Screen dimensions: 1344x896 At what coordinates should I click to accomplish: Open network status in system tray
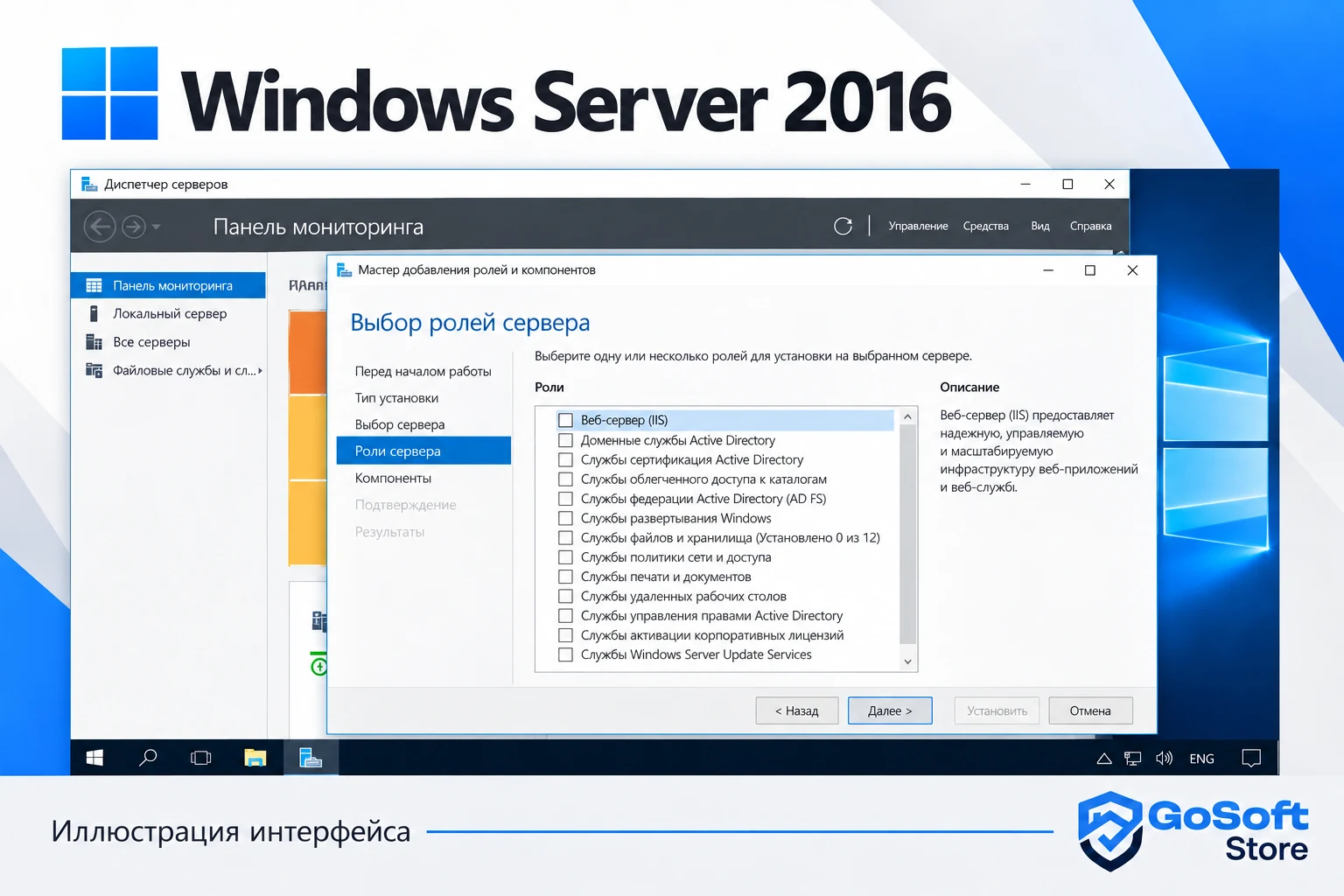click(x=1133, y=759)
